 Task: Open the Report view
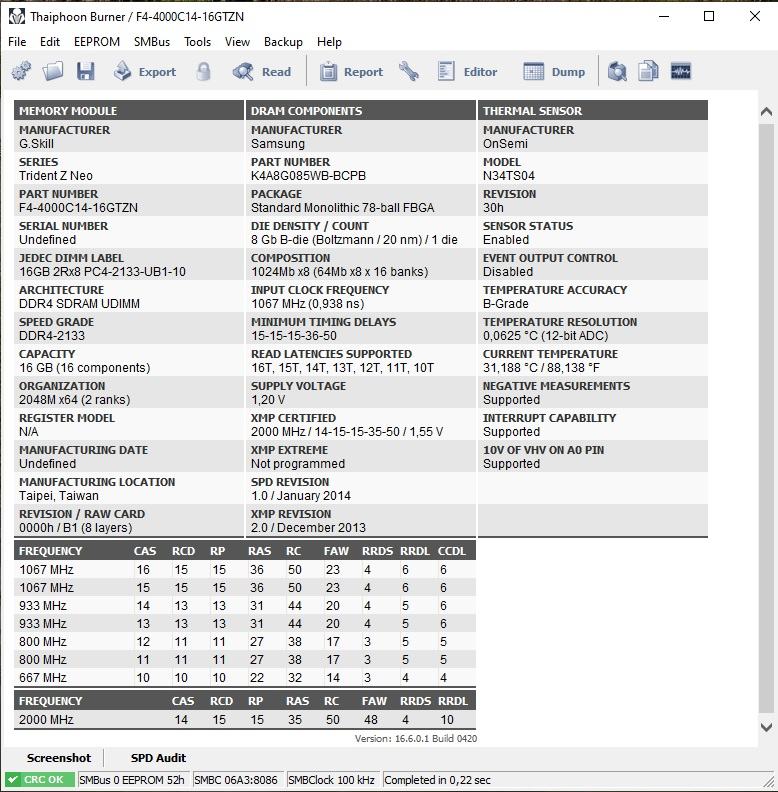pyautogui.click(x=351, y=72)
